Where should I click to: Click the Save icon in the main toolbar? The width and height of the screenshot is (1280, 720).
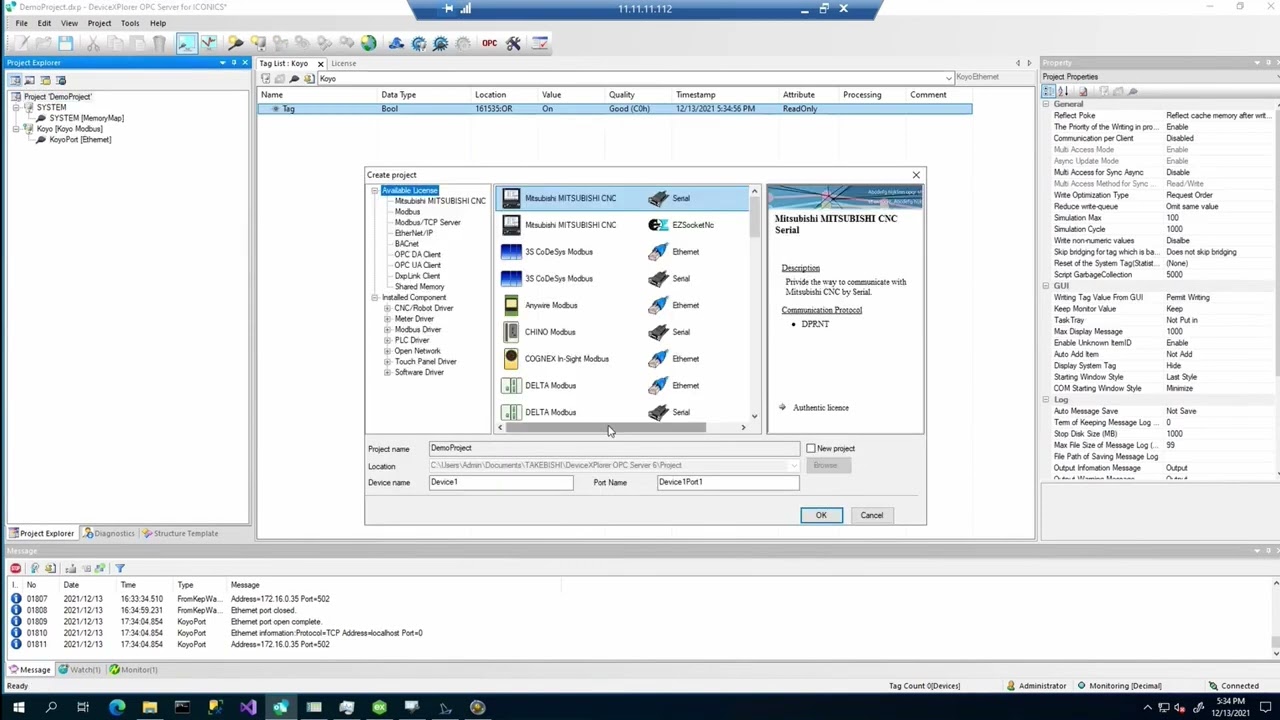coord(65,43)
